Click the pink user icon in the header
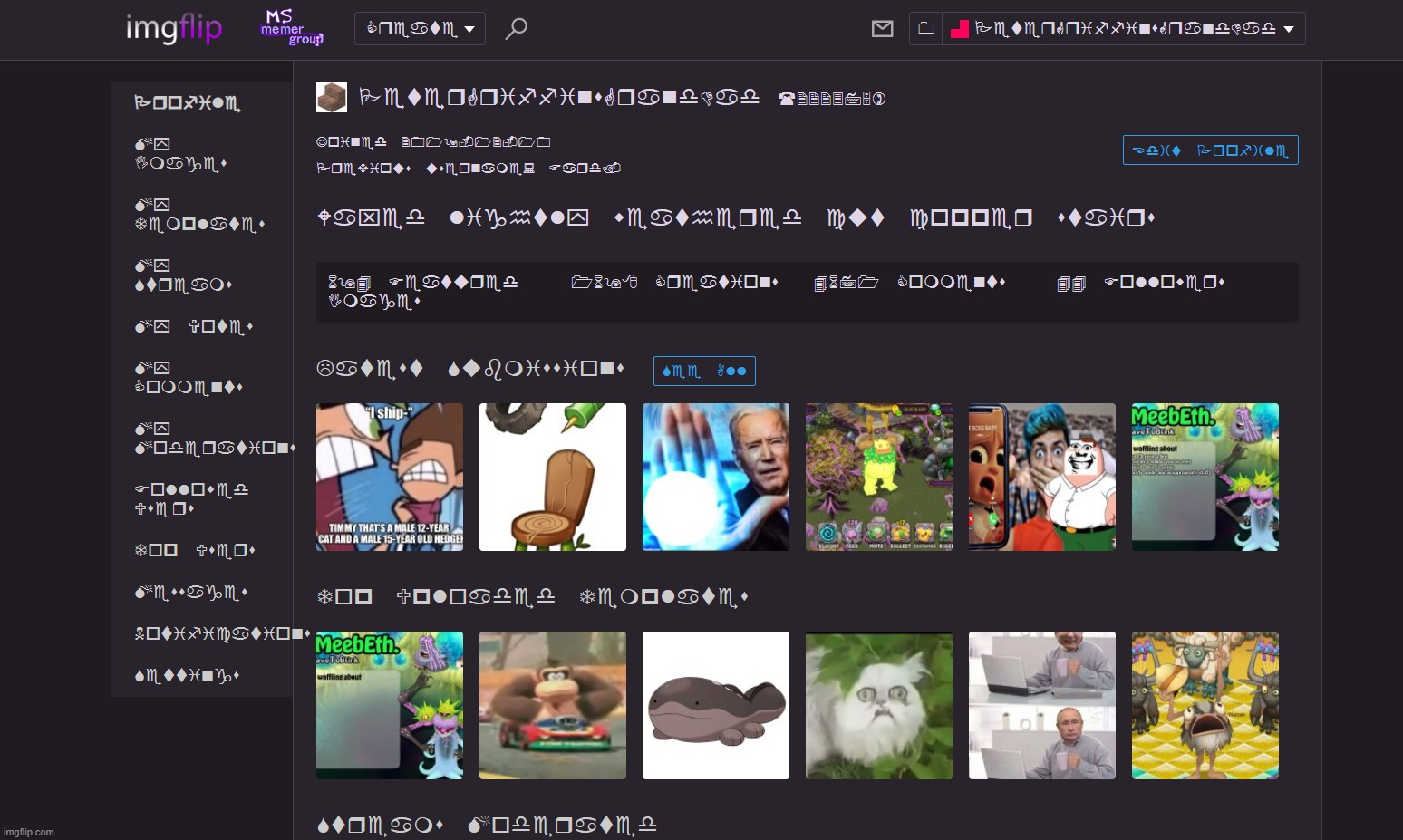This screenshot has height=840, width=1403. [x=960, y=29]
